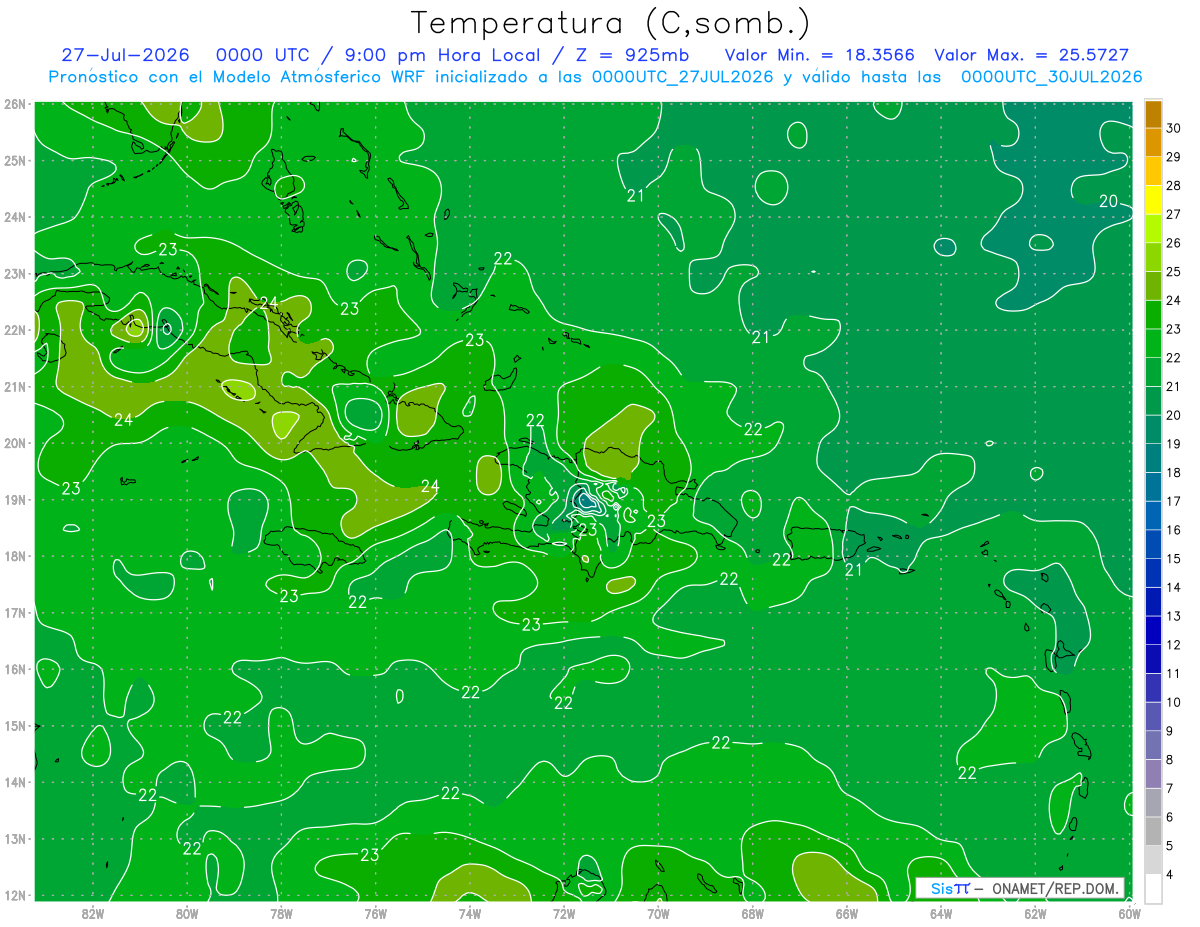This screenshot has width=1200, height=927.
Task: Click the color scale label '19'
Action: pyautogui.click(x=1173, y=443)
